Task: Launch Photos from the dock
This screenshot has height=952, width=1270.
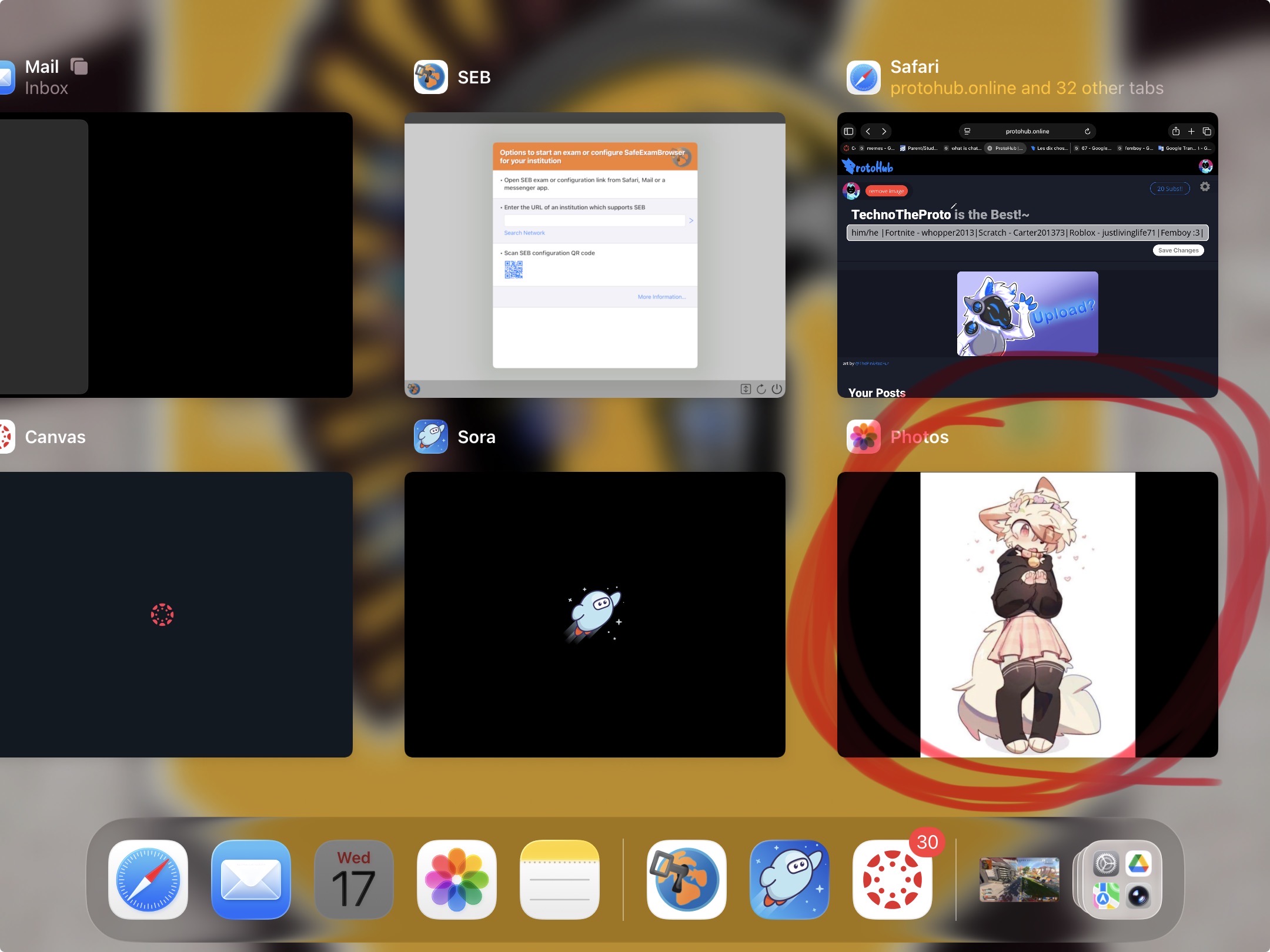Action: [x=457, y=880]
